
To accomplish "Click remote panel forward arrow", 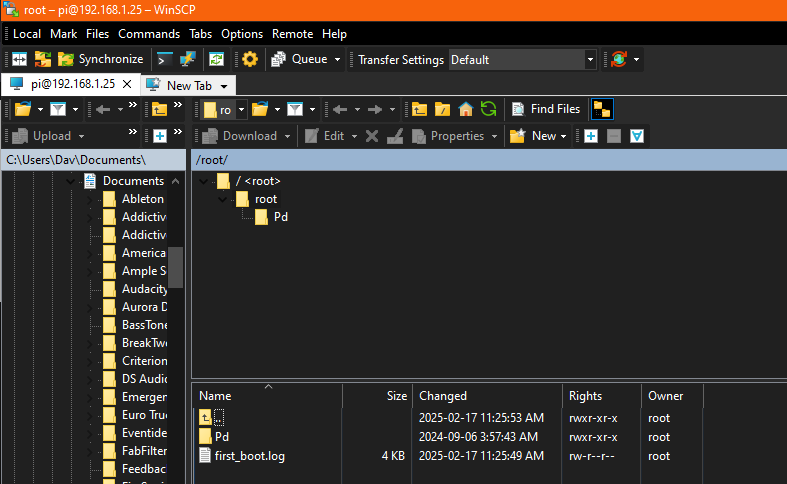I will (x=375, y=109).
